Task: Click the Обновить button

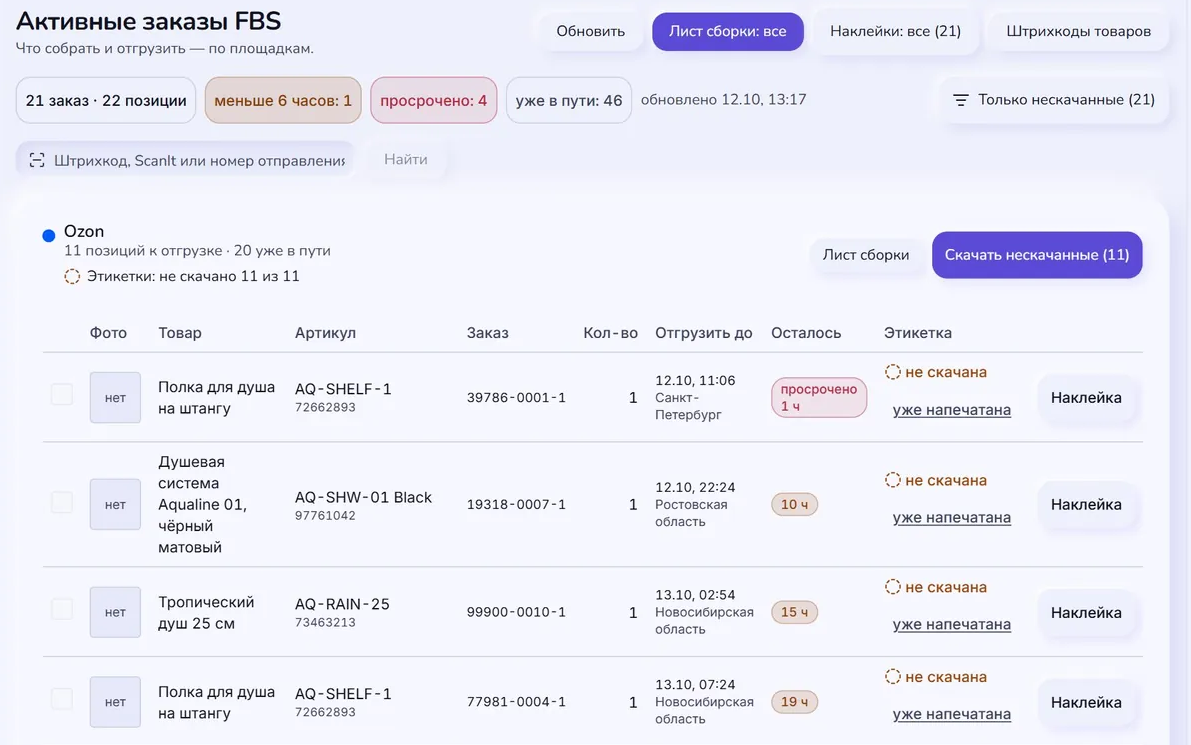Action: click(590, 31)
